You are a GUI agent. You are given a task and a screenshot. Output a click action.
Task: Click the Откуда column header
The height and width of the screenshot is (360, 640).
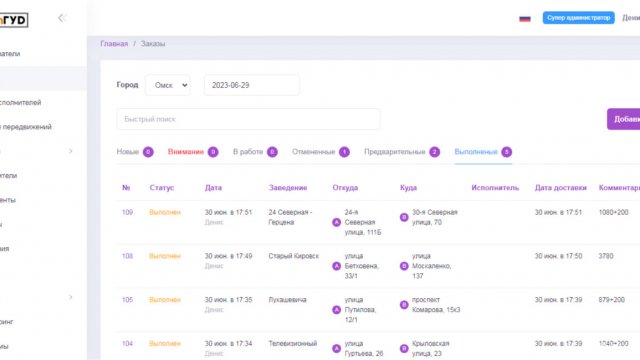click(x=345, y=188)
